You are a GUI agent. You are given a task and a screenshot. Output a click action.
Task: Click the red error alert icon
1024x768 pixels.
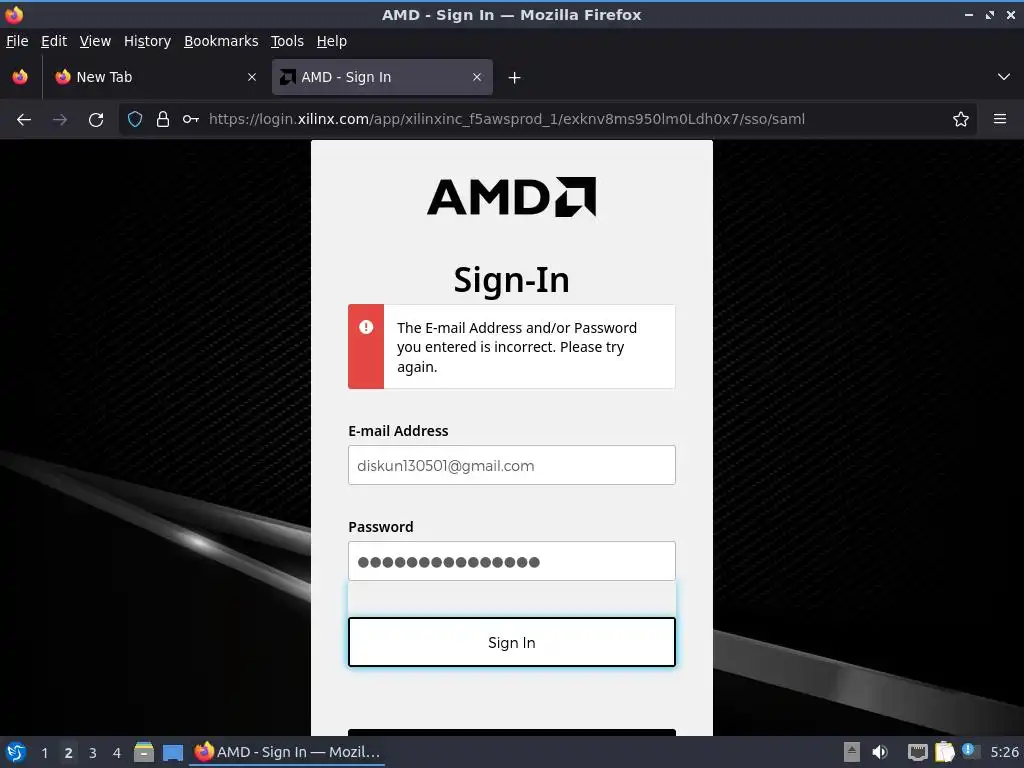pos(366,327)
